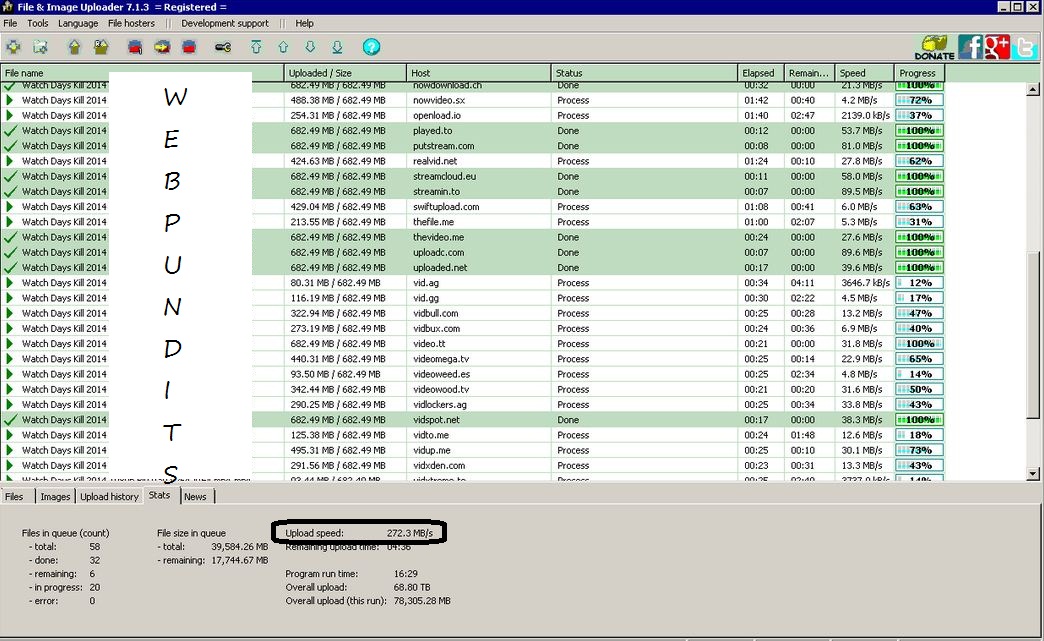
Task: Click the add images icon in toolbar
Action: point(41,47)
